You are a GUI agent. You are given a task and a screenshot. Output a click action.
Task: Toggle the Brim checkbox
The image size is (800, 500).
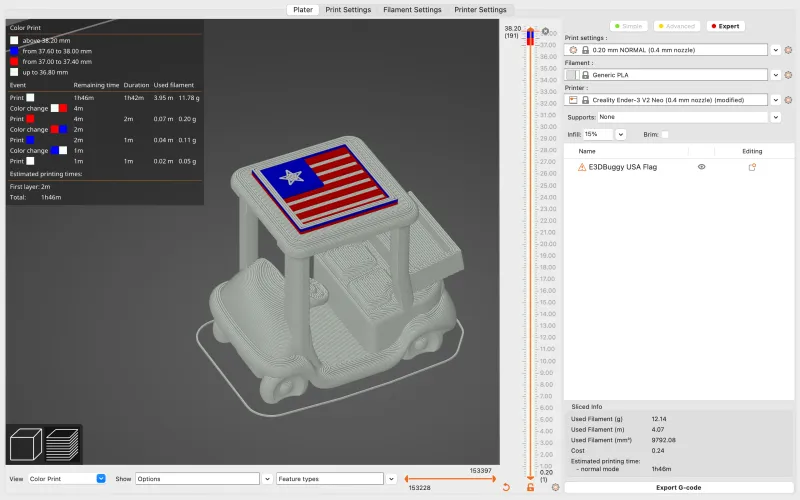tap(665, 135)
